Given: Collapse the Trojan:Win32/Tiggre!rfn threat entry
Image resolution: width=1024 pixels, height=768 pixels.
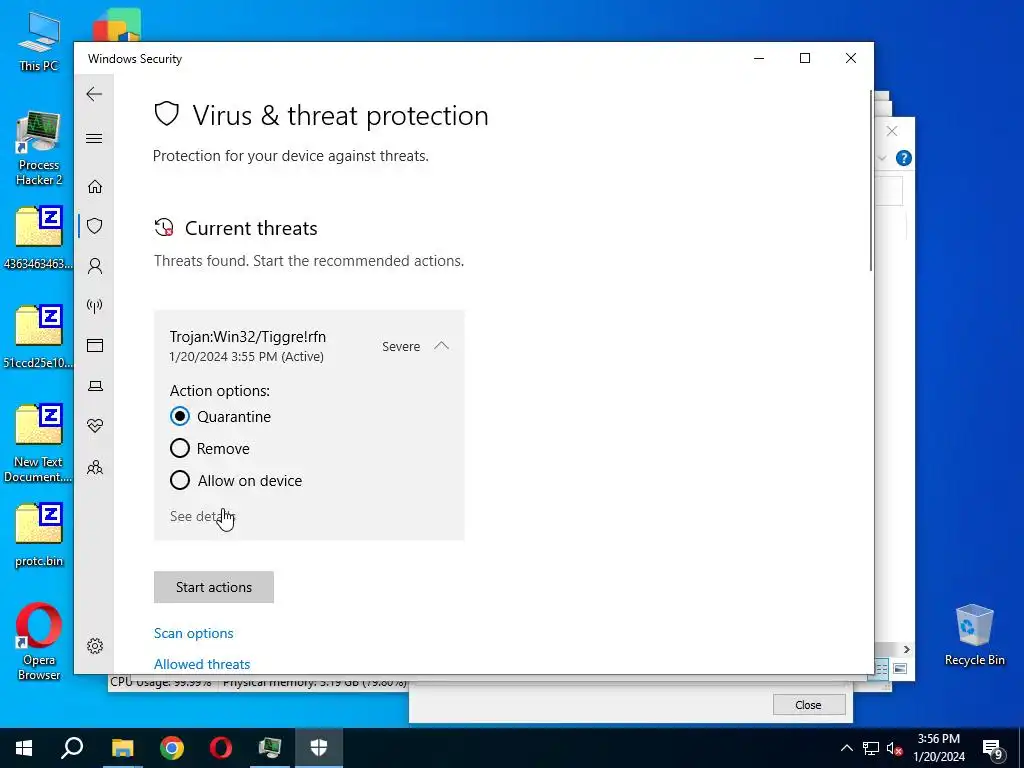Looking at the screenshot, I should pyautogui.click(x=441, y=346).
